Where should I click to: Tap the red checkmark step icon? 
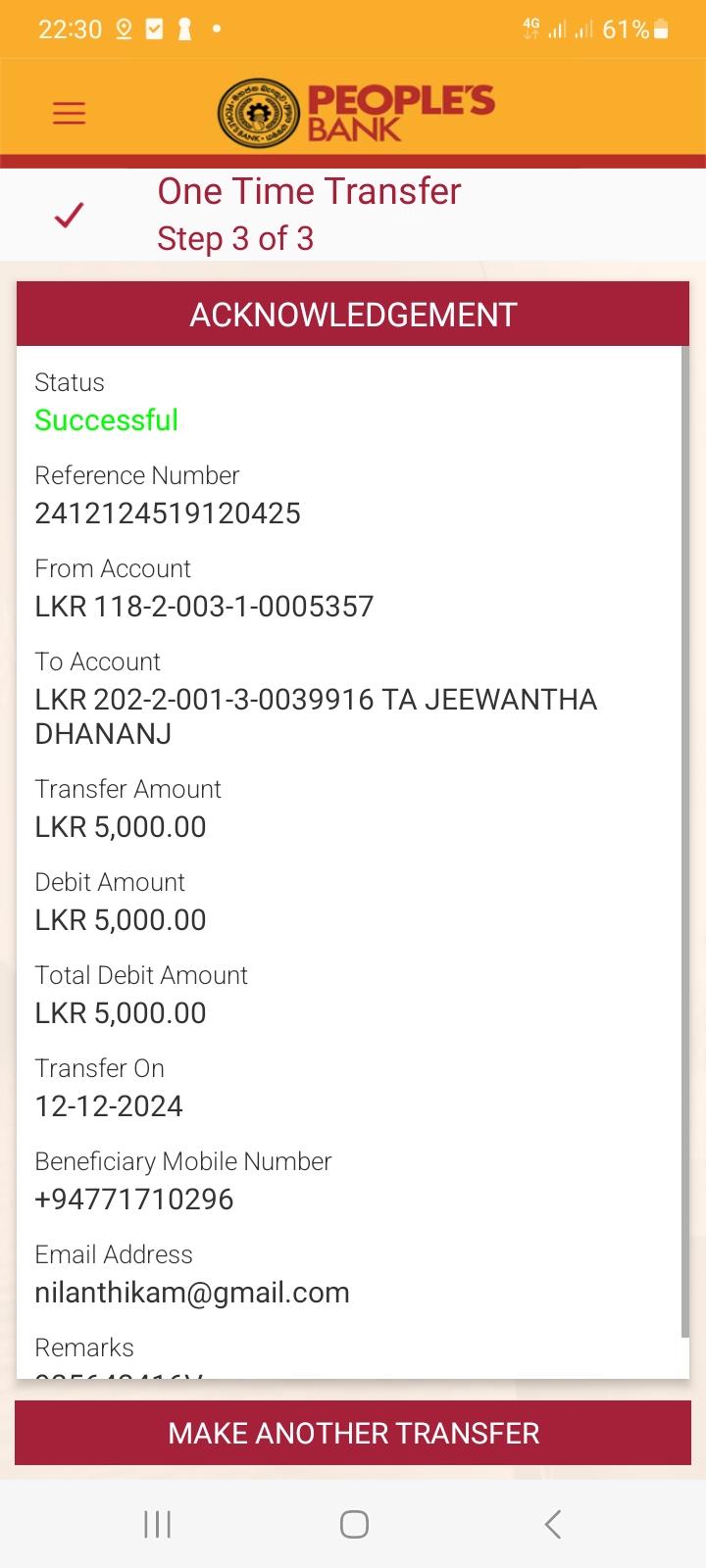click(x=69, y=215)
